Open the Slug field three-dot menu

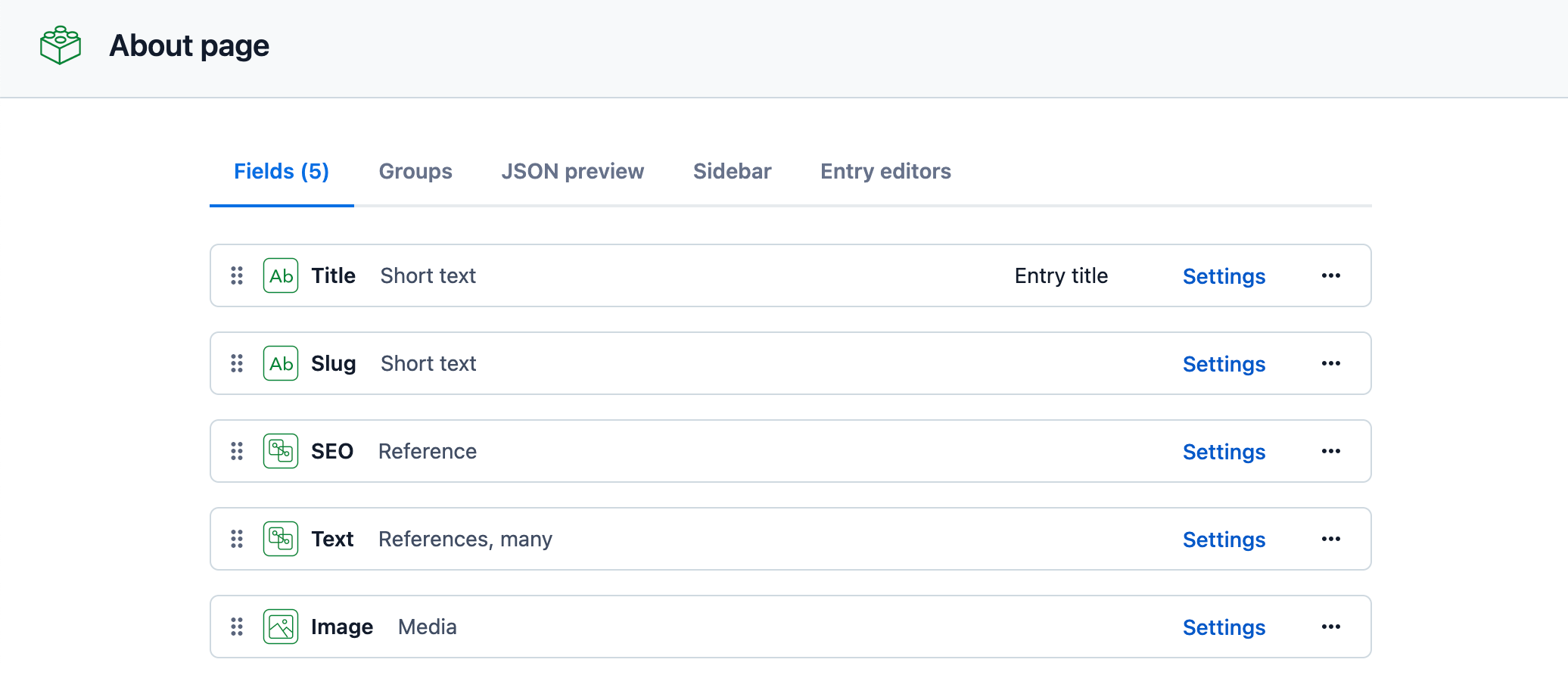pos(1331,363)
